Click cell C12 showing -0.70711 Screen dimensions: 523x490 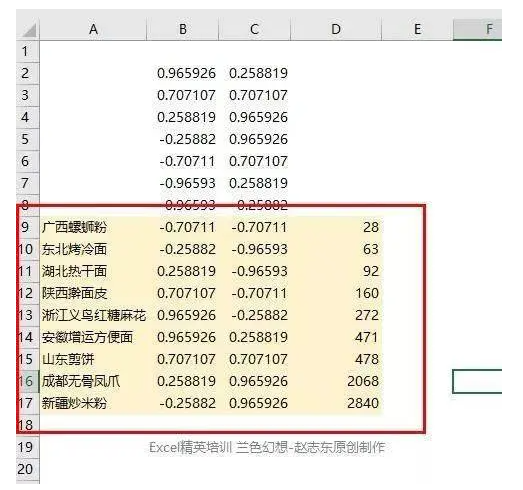tap(254, 294)
